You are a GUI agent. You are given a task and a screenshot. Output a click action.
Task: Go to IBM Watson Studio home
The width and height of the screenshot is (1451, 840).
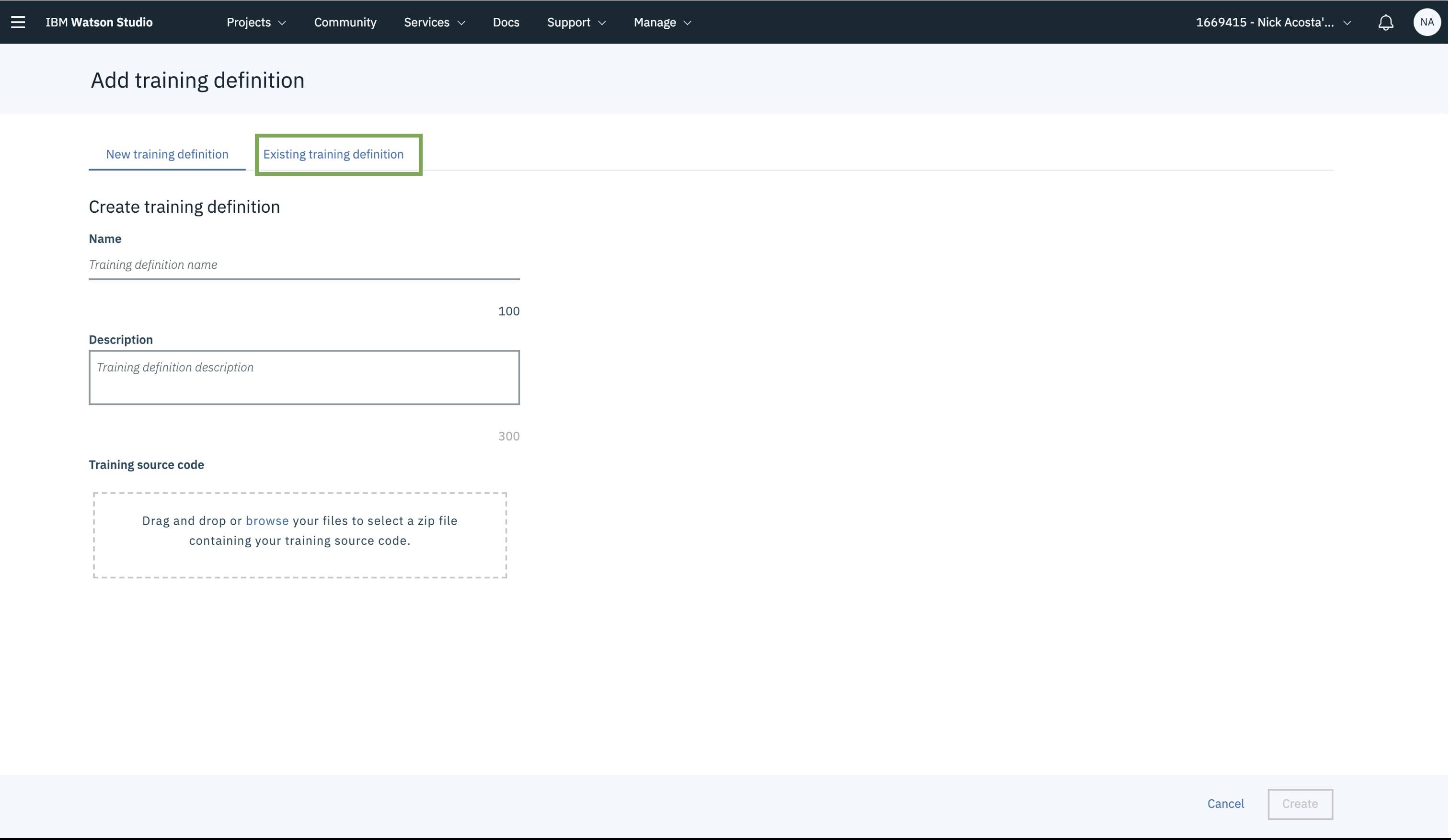click(99, 22)
